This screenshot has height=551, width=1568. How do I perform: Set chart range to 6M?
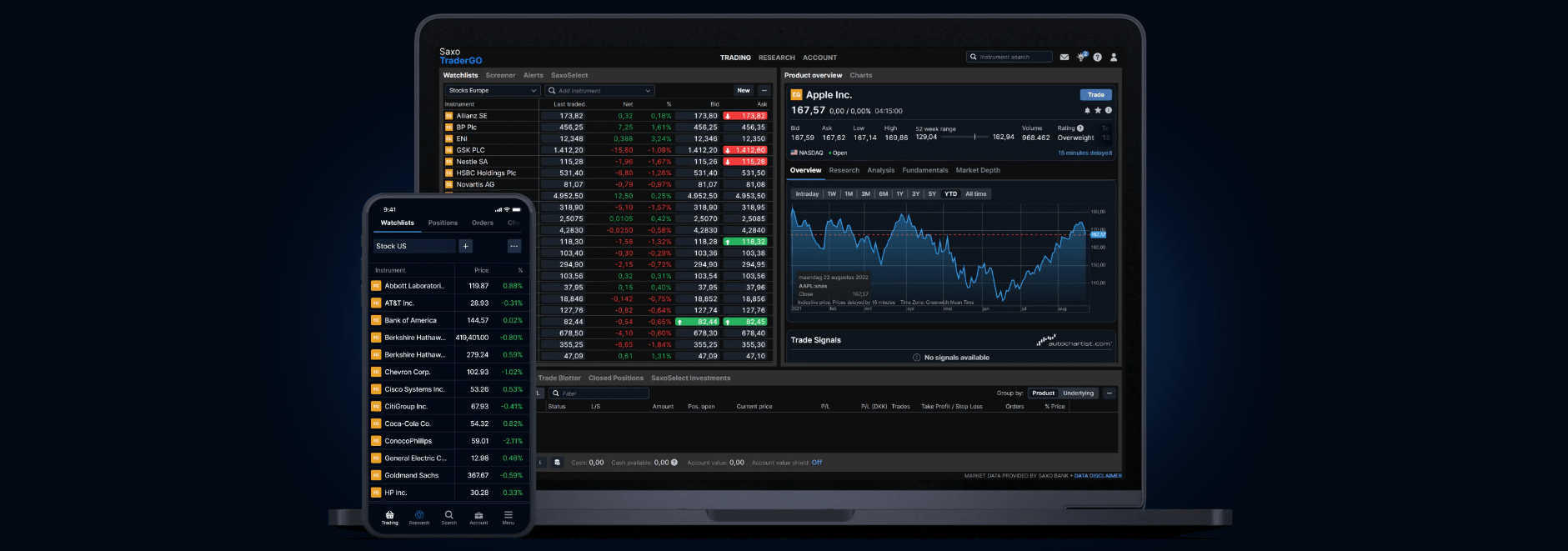[884, 194]
